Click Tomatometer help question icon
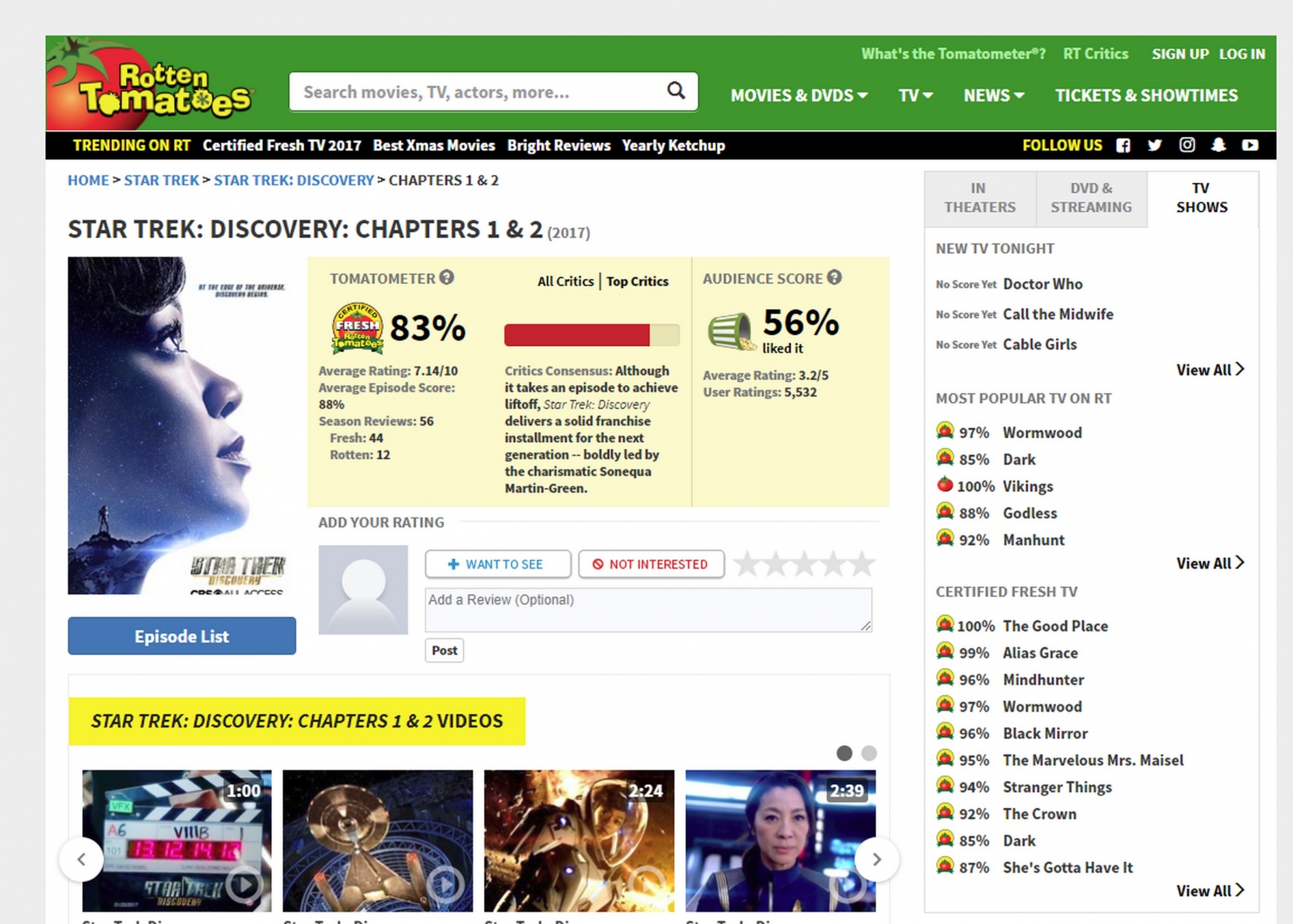 pyautogui.click(x=447, y=277)
